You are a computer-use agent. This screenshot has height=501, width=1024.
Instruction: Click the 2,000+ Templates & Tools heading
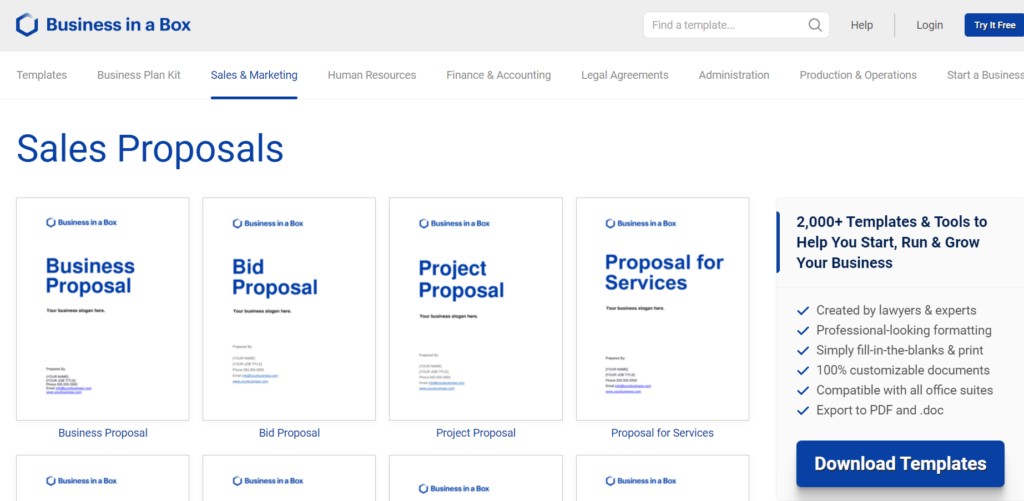click(x=892, y=242)
